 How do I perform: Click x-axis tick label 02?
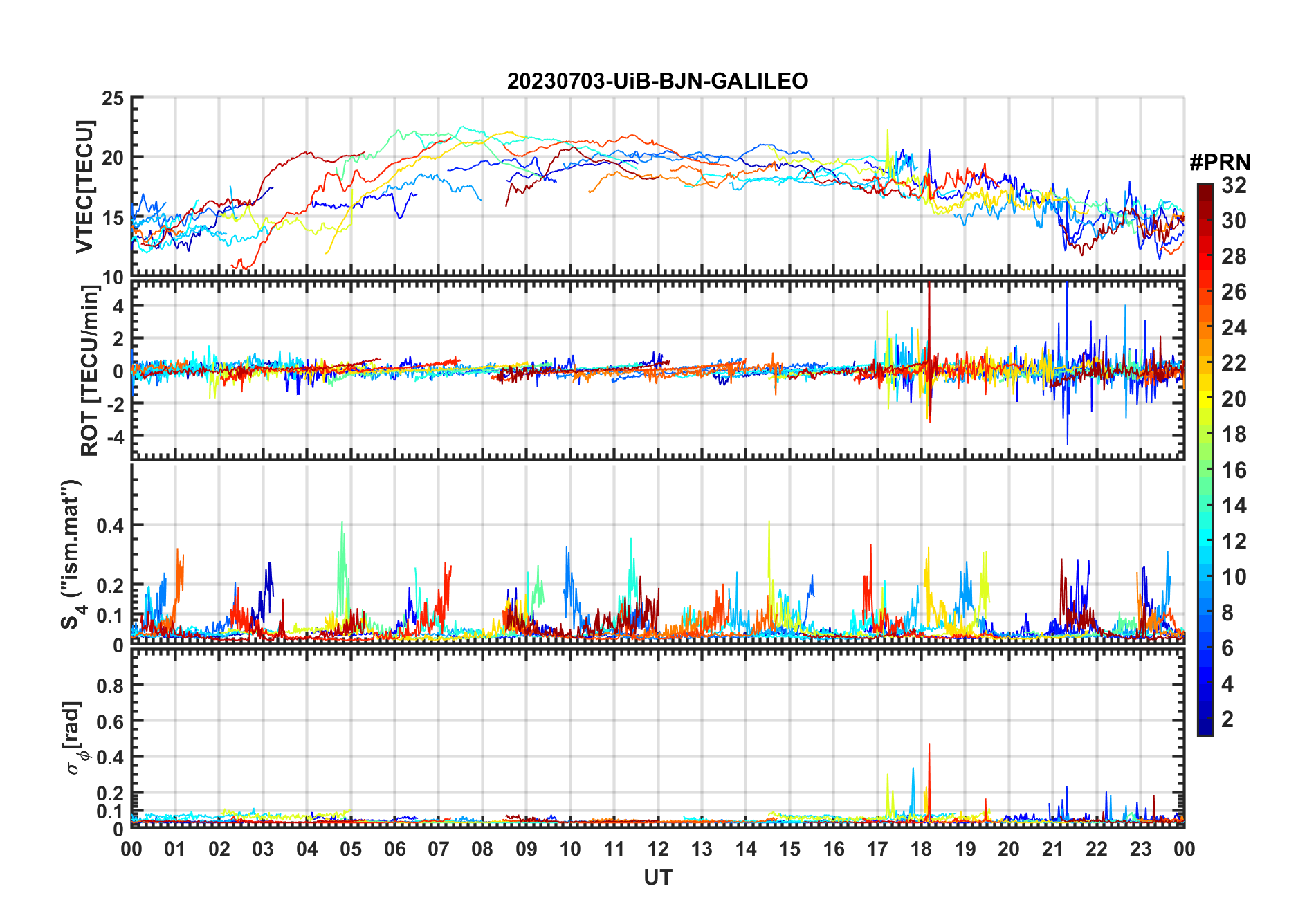point(219,849)
